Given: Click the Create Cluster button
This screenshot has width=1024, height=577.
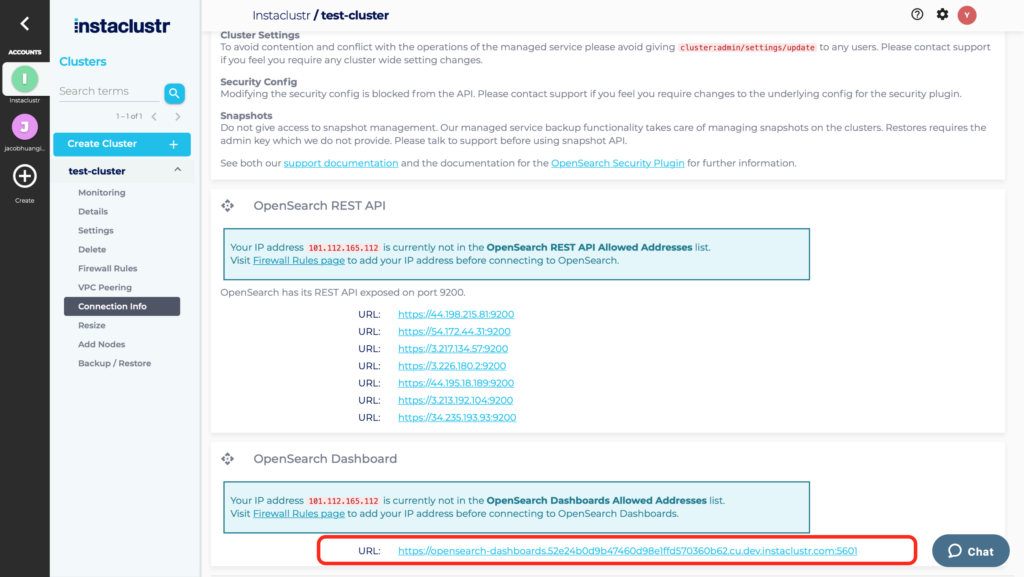Looking at the screenshot, I should tap(121, 144).
